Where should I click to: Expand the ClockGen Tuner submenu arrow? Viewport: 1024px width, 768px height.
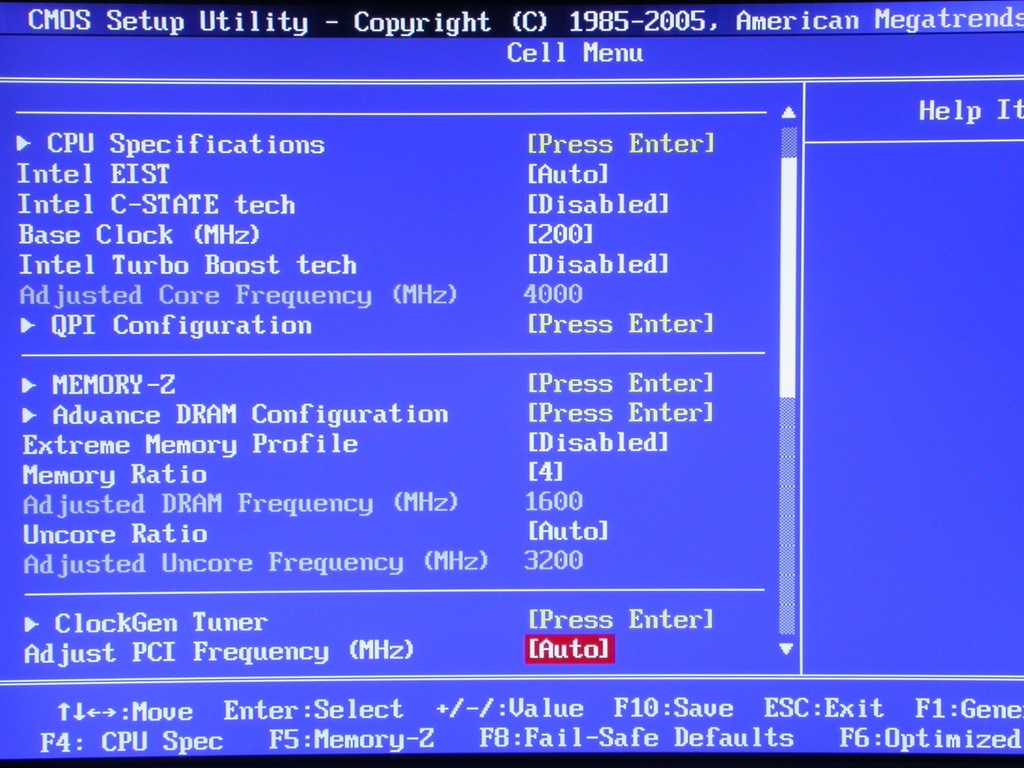click(31, 624)
